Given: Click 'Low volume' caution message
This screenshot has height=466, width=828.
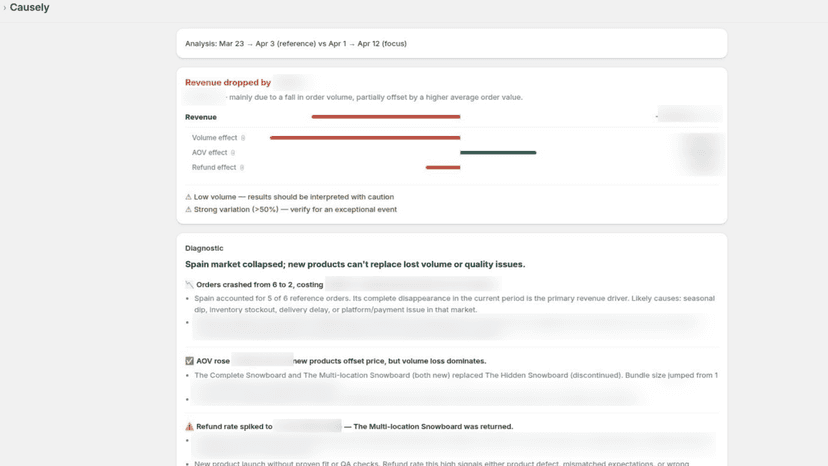Looking at the screenshot, I should pyautogui.click(x=294, y=197).
